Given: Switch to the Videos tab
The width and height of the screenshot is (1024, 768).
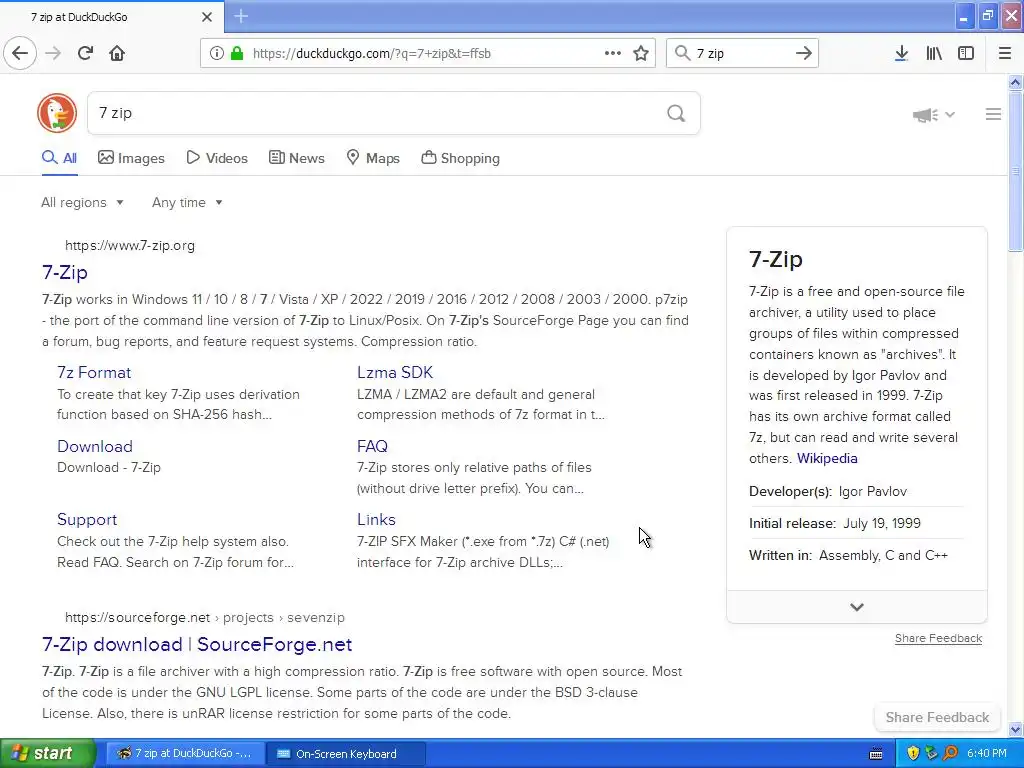Looking at the screenshot, I should (x=217, y=158).
